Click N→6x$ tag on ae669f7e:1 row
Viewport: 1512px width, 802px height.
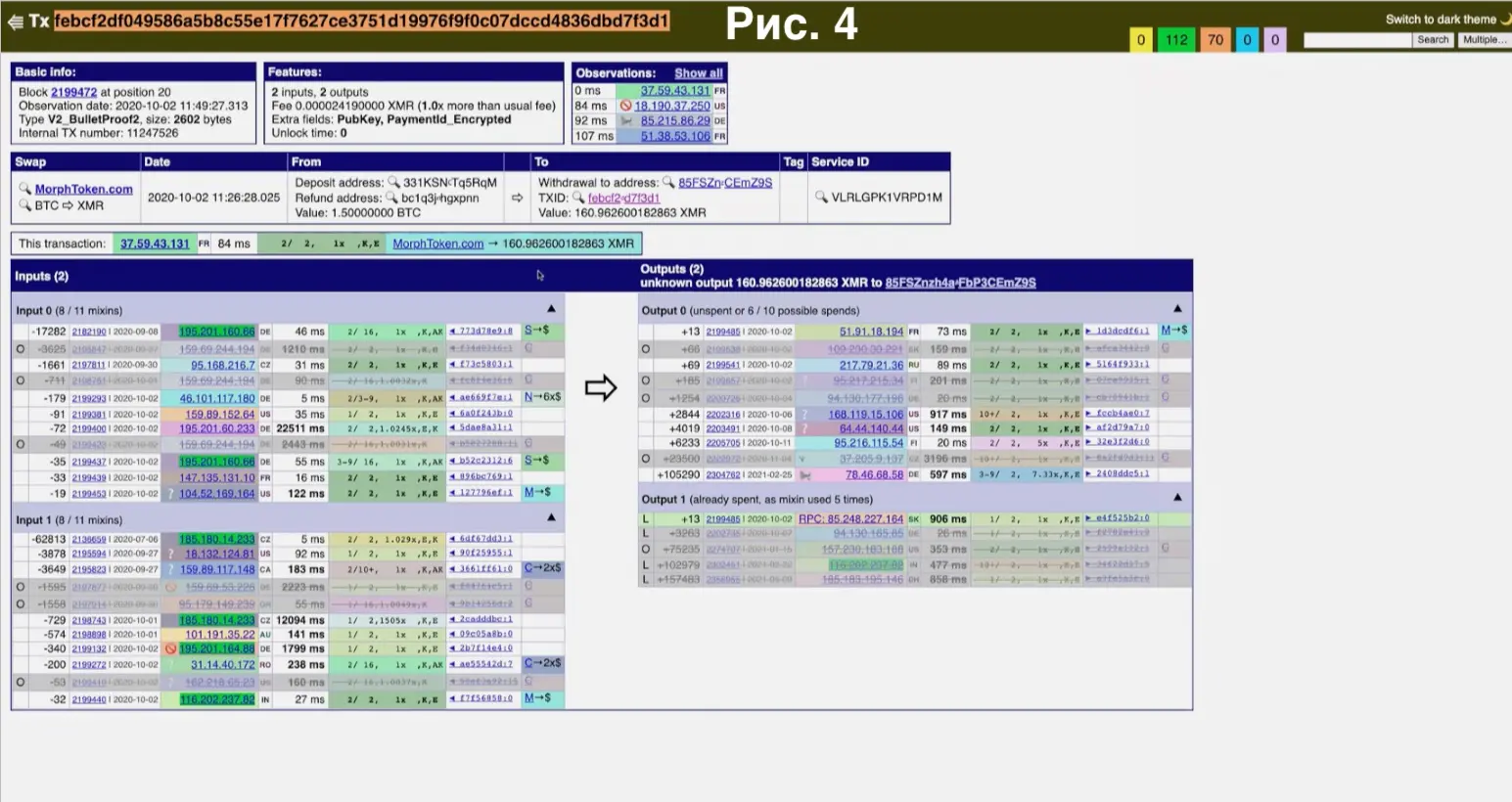pos(542,397)
